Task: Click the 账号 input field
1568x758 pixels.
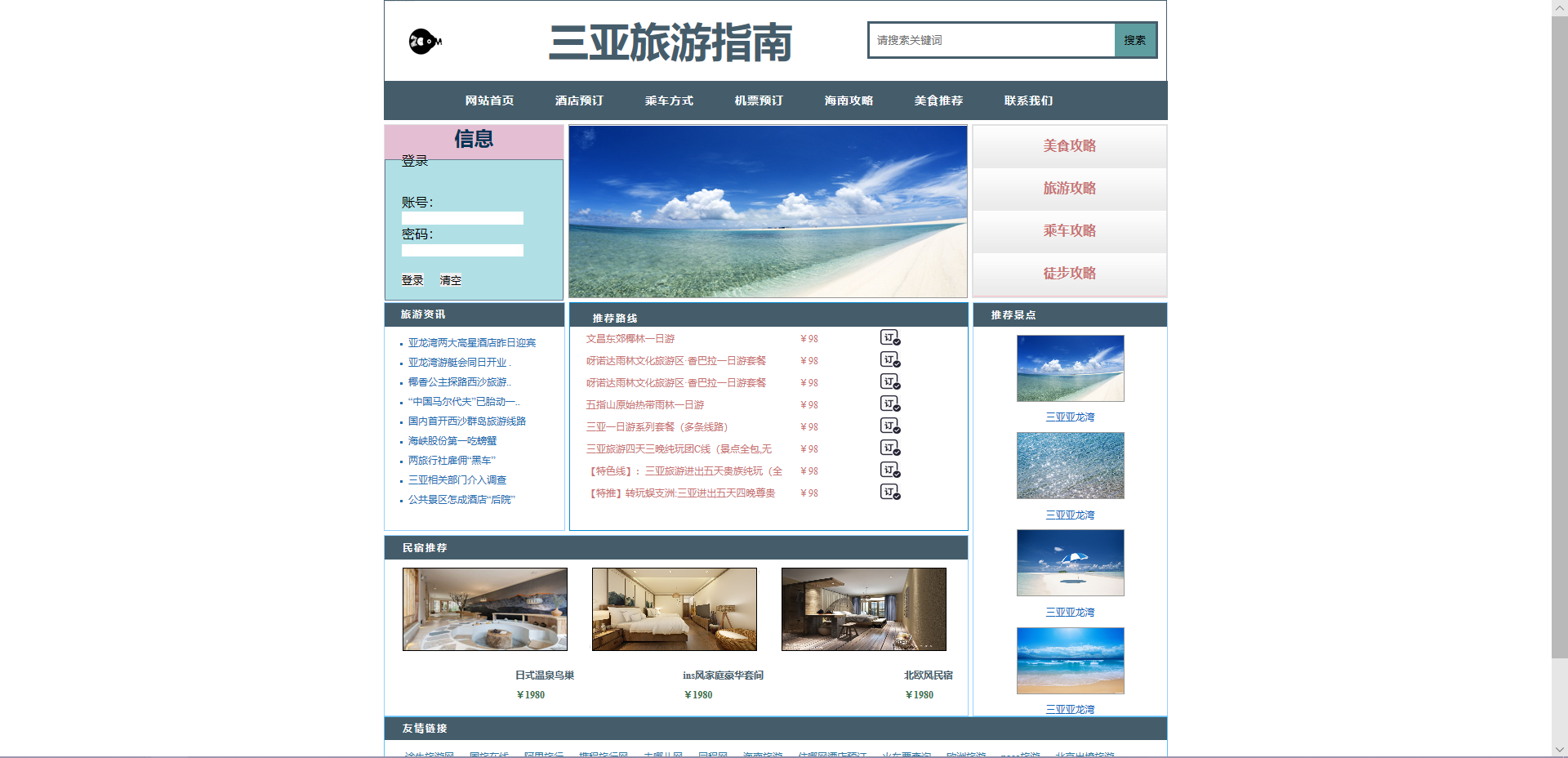Action: [x=462, y=219]
